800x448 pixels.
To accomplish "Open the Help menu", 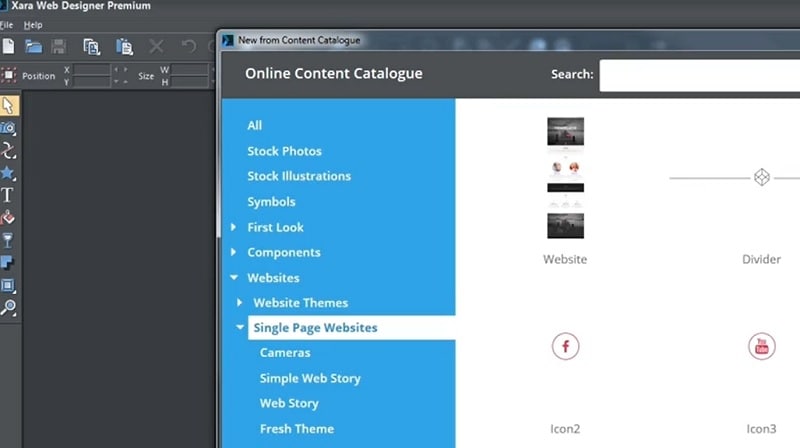I will click(33, 24).
